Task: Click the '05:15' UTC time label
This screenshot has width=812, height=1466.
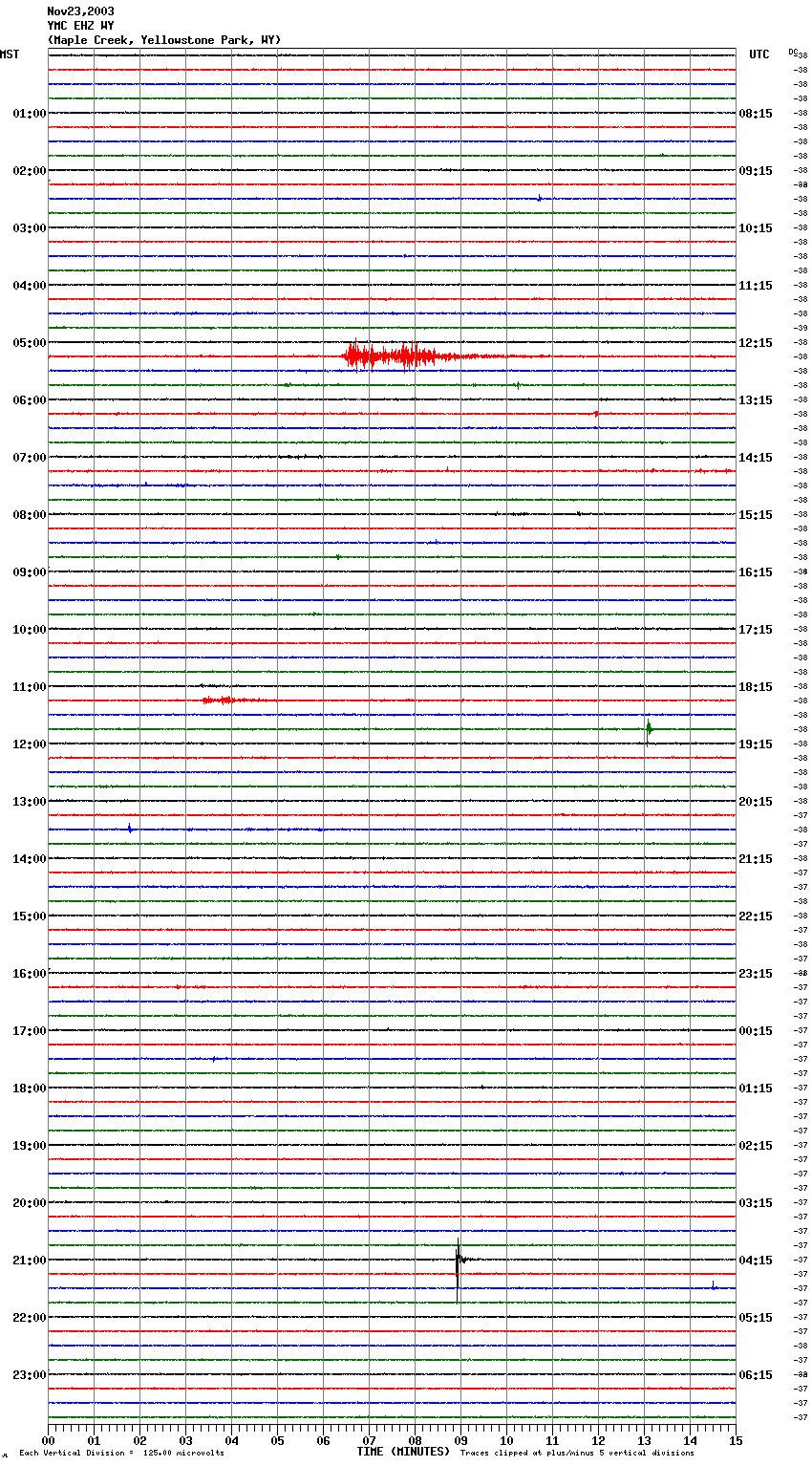Action: [x=756, y=1318]
